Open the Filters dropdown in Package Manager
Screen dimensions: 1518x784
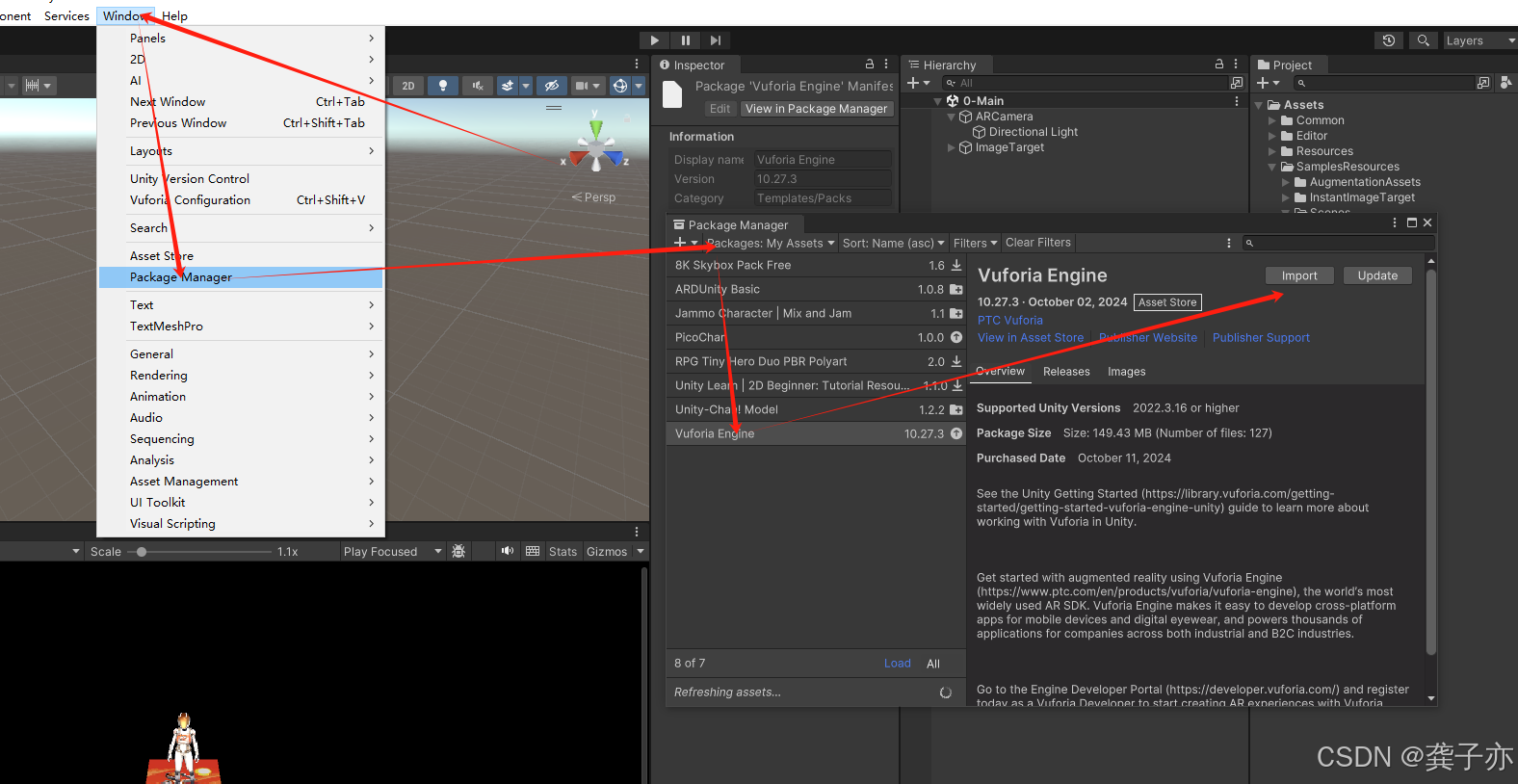coord(975,243)
